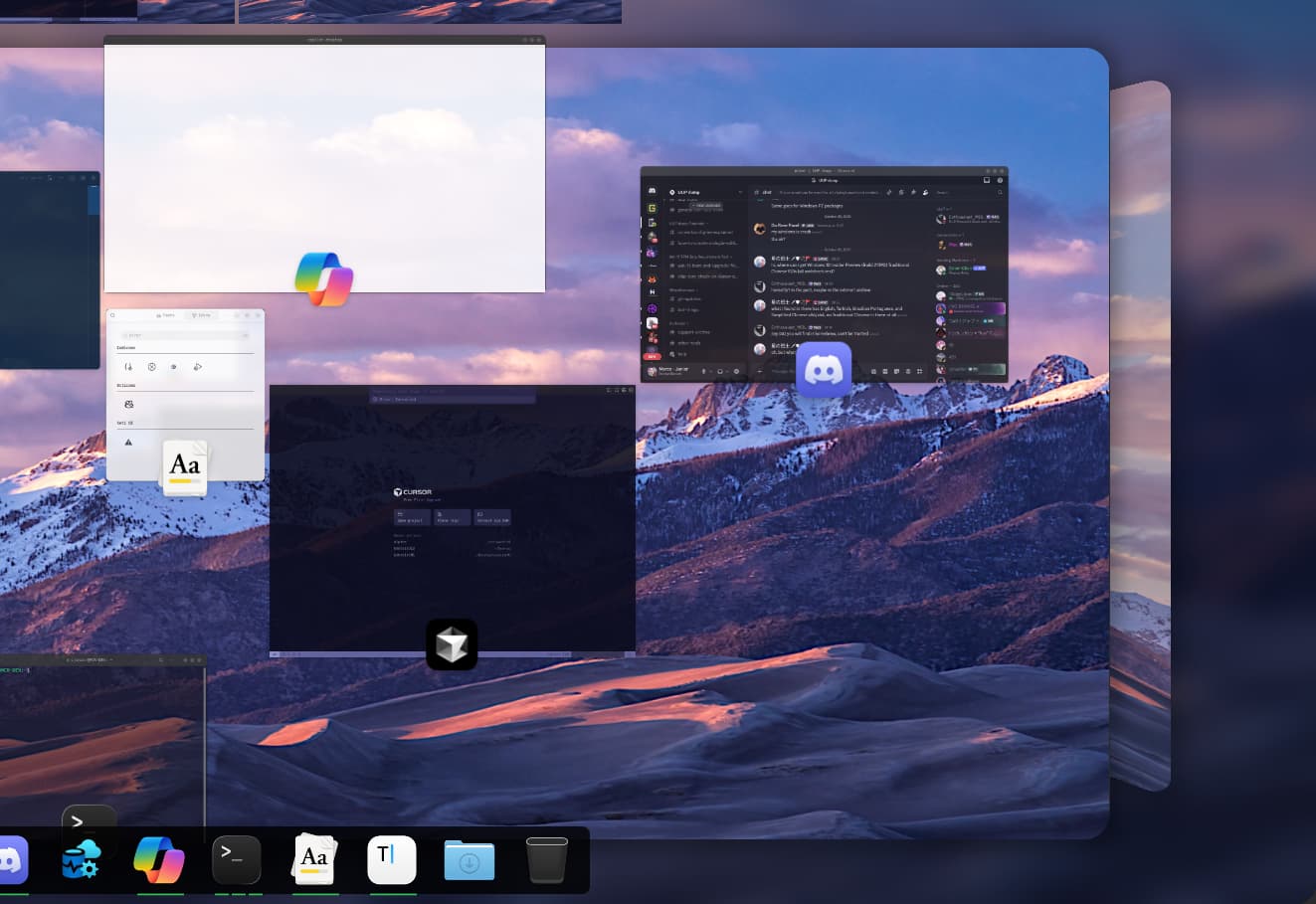
Task: Open Fonts app in the dock
Action: [x=314, y=859]
